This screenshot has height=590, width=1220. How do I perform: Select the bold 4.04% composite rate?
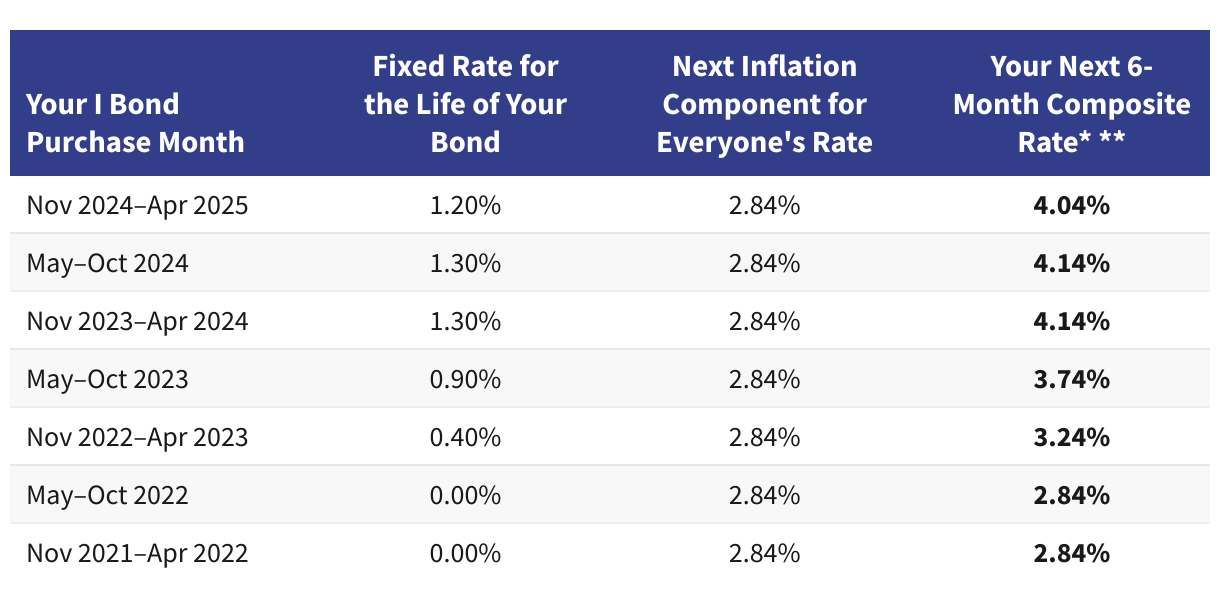pos(1072,206)
